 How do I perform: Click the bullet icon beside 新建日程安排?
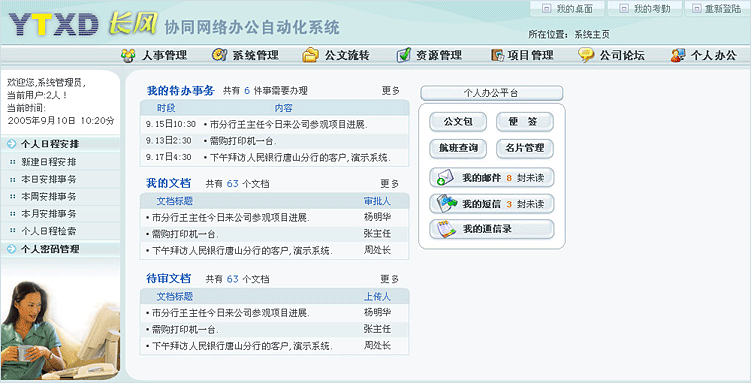coord(13,162)
